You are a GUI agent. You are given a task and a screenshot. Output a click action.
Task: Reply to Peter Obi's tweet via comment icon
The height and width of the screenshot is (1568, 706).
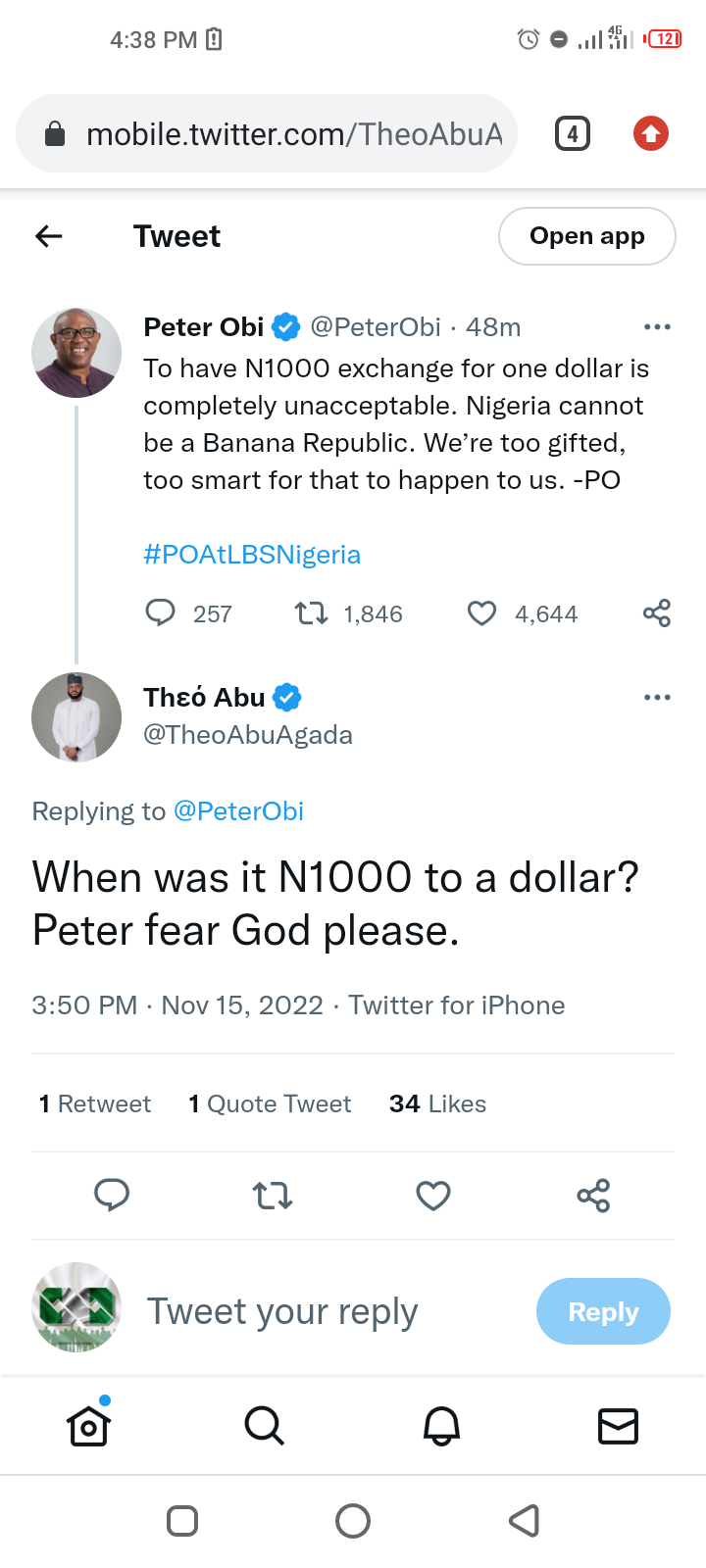(x=160, y=613)
